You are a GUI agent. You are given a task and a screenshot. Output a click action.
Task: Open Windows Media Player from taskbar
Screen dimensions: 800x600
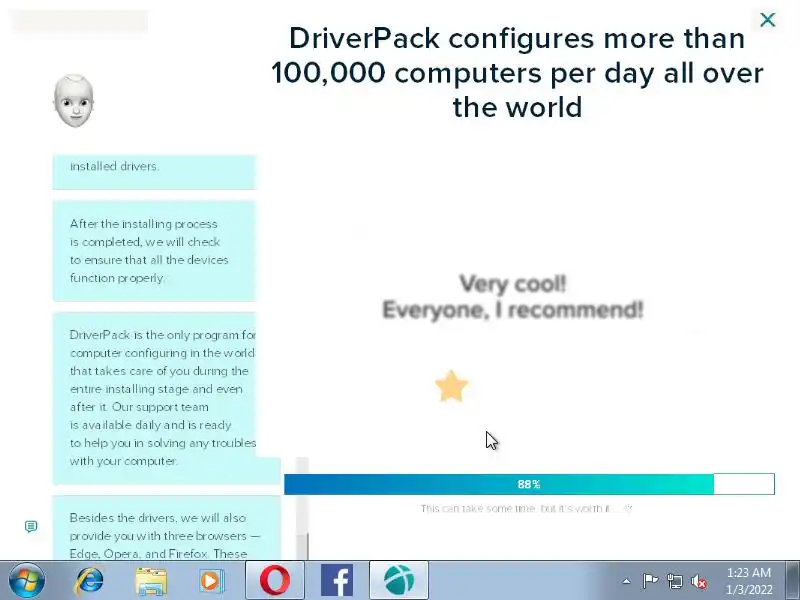(x=211, y=581)
